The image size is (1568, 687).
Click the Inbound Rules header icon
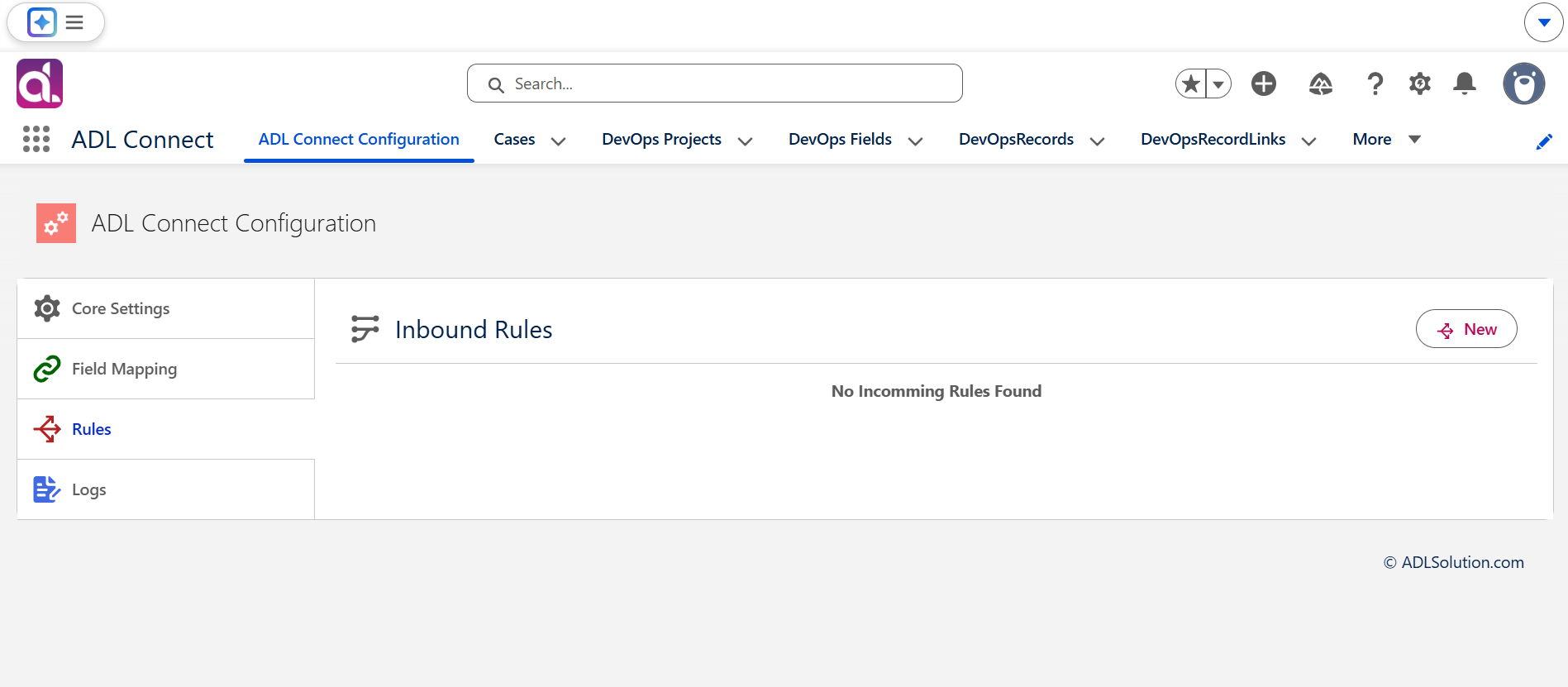365,329
